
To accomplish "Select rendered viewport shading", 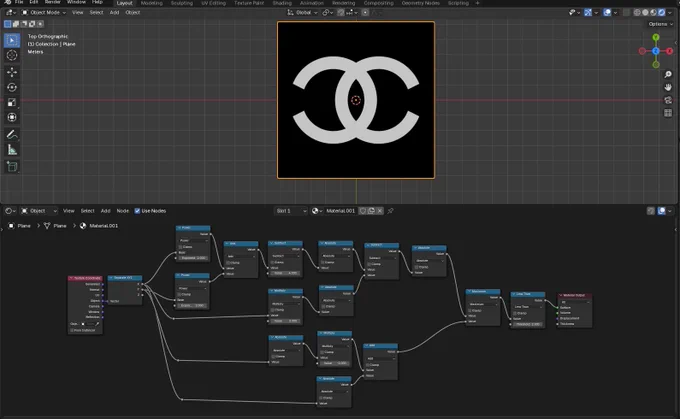I will (x=662, y=13).
